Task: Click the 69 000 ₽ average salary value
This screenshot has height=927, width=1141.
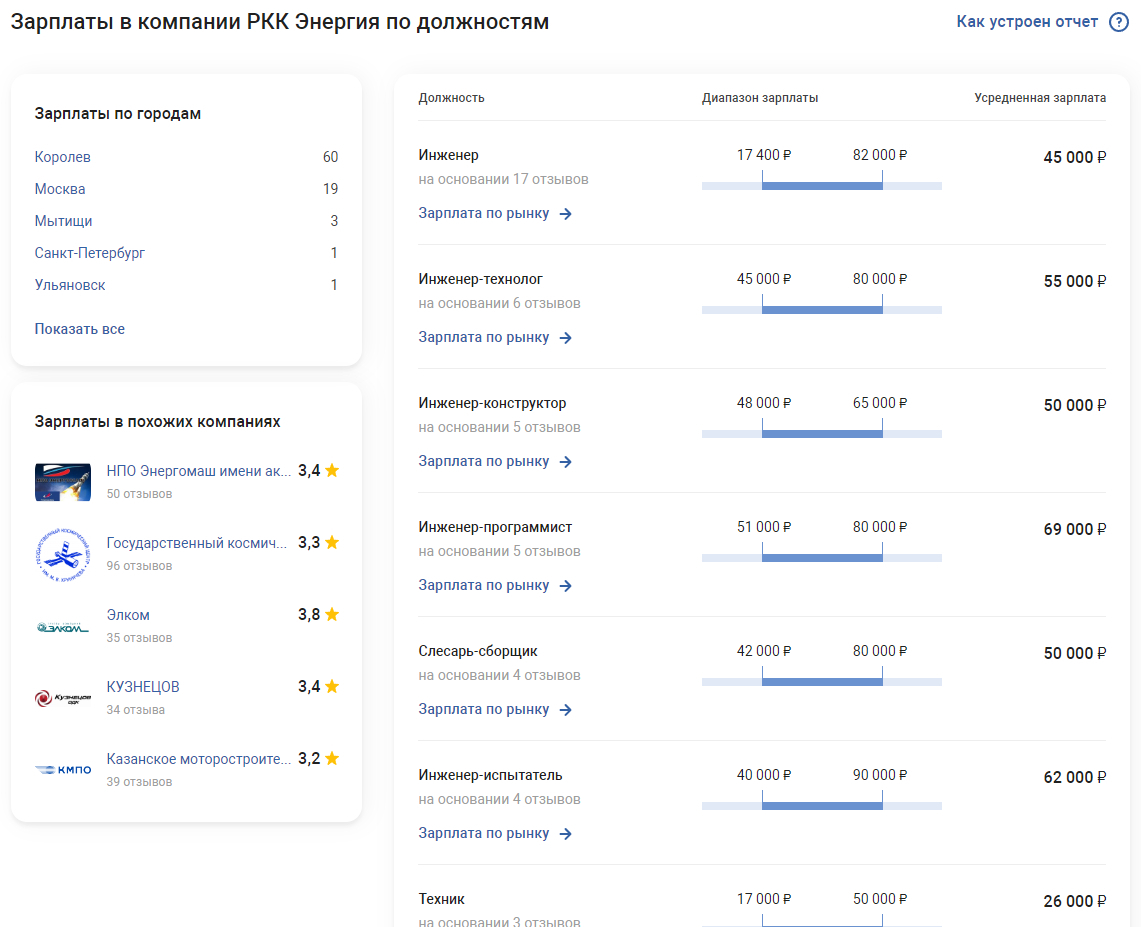Action: click(x=1075, y=530)
